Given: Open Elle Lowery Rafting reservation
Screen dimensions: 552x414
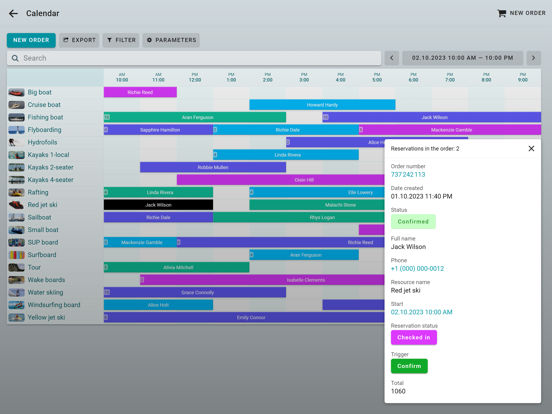Looking at the screenshot, I should pyautogui.click(x=317, y=192).
